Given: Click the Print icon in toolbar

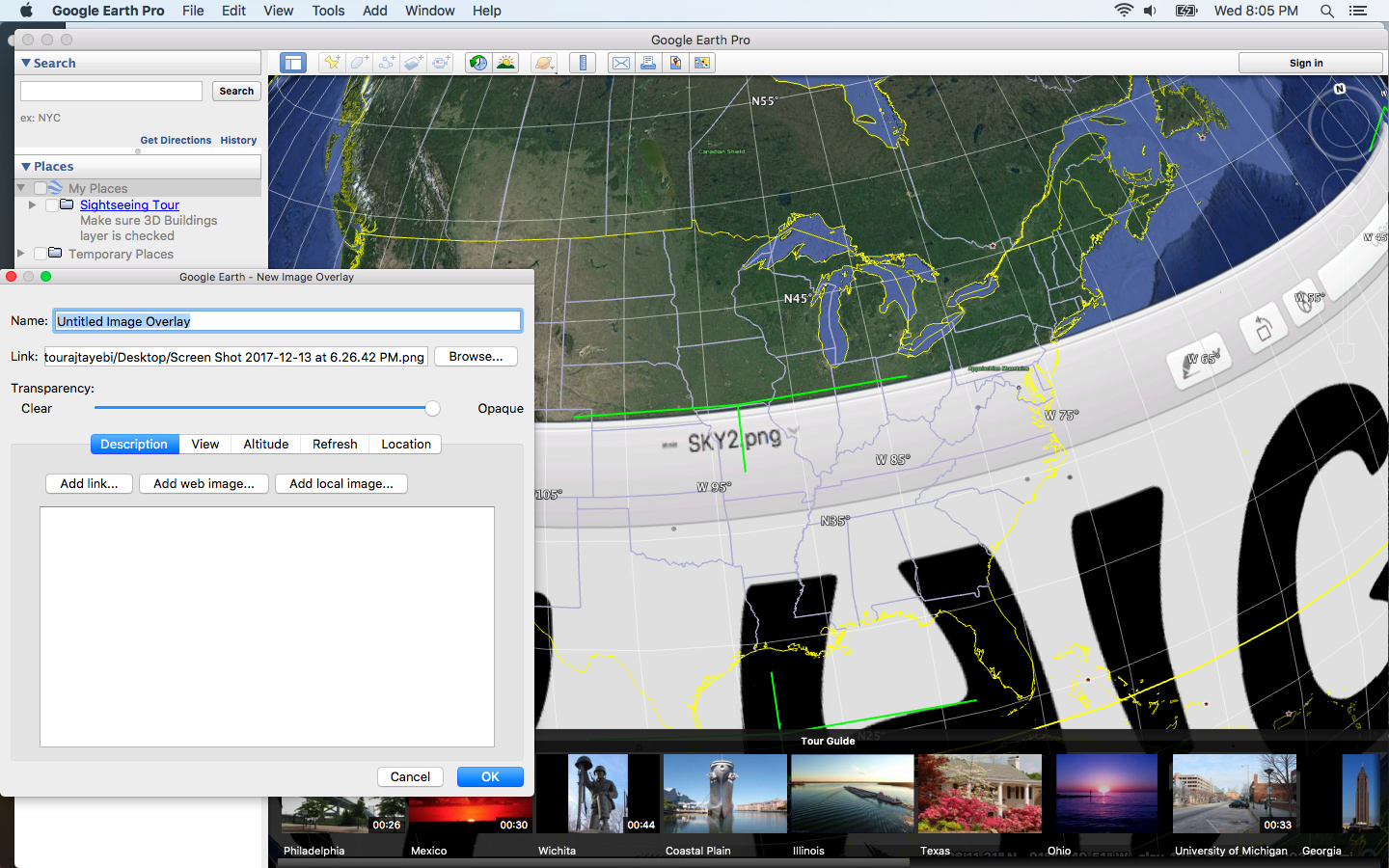Looking at the screenshot, I should pos(648,63).
